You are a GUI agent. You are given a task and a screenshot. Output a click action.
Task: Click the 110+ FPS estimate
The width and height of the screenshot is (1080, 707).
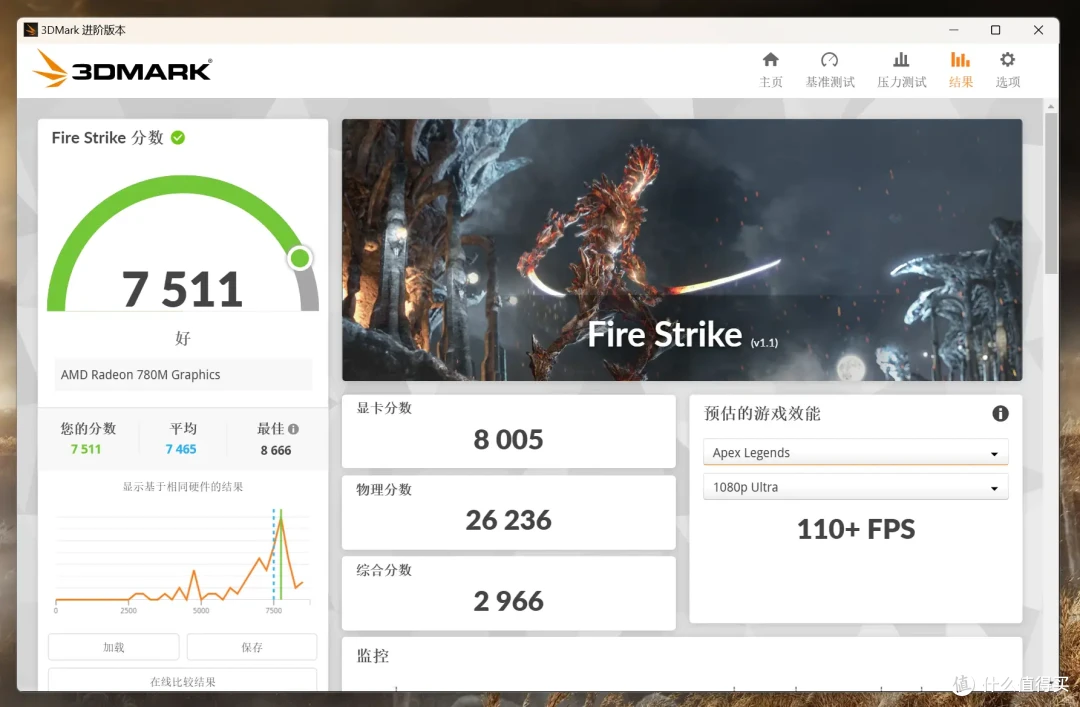click(856, 529)
